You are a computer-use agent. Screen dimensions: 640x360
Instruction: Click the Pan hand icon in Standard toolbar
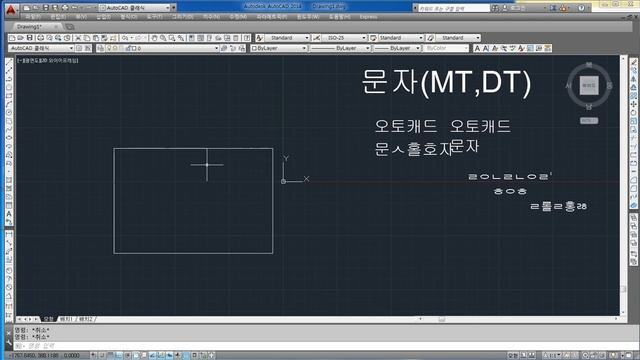[154, 38]
